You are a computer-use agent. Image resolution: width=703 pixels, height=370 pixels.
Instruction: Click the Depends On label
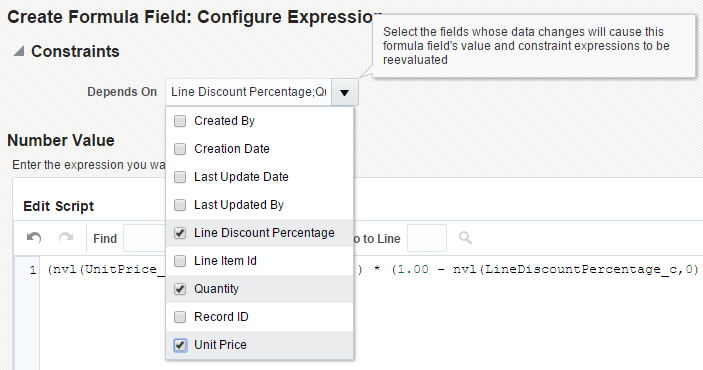click(x=122, y=92)
